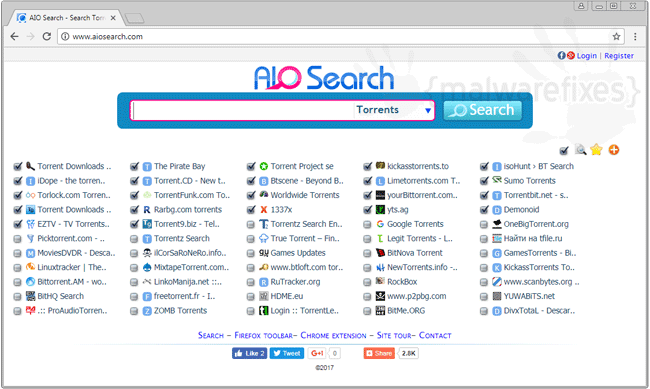
Task: Click the Rarbg.com R icon
Action: pos(147,210)
